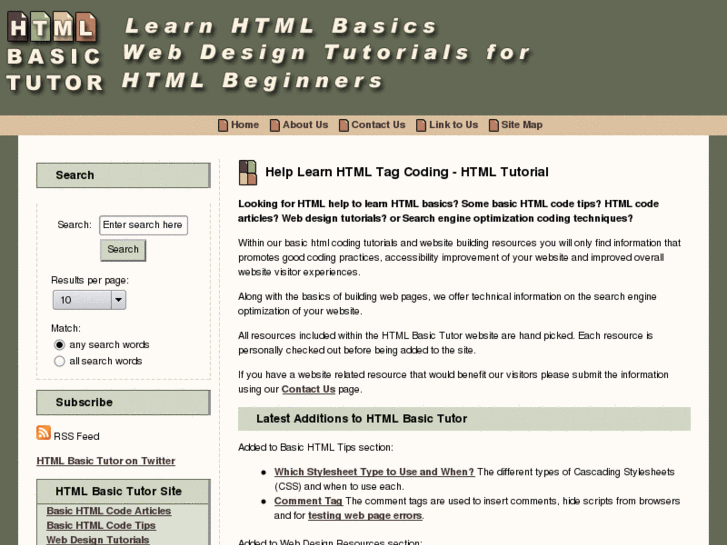Screen dimensions: 727x545
Task: Open the Comment Tag link
Action: 308,501
